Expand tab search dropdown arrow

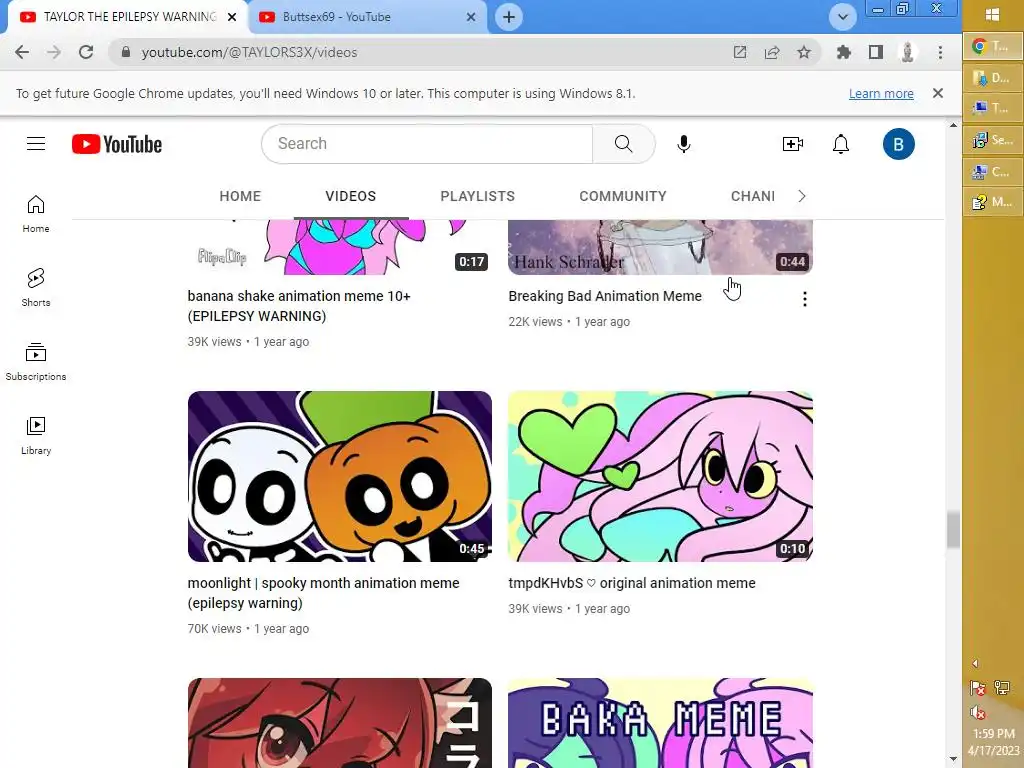click(x=843, y=17)
